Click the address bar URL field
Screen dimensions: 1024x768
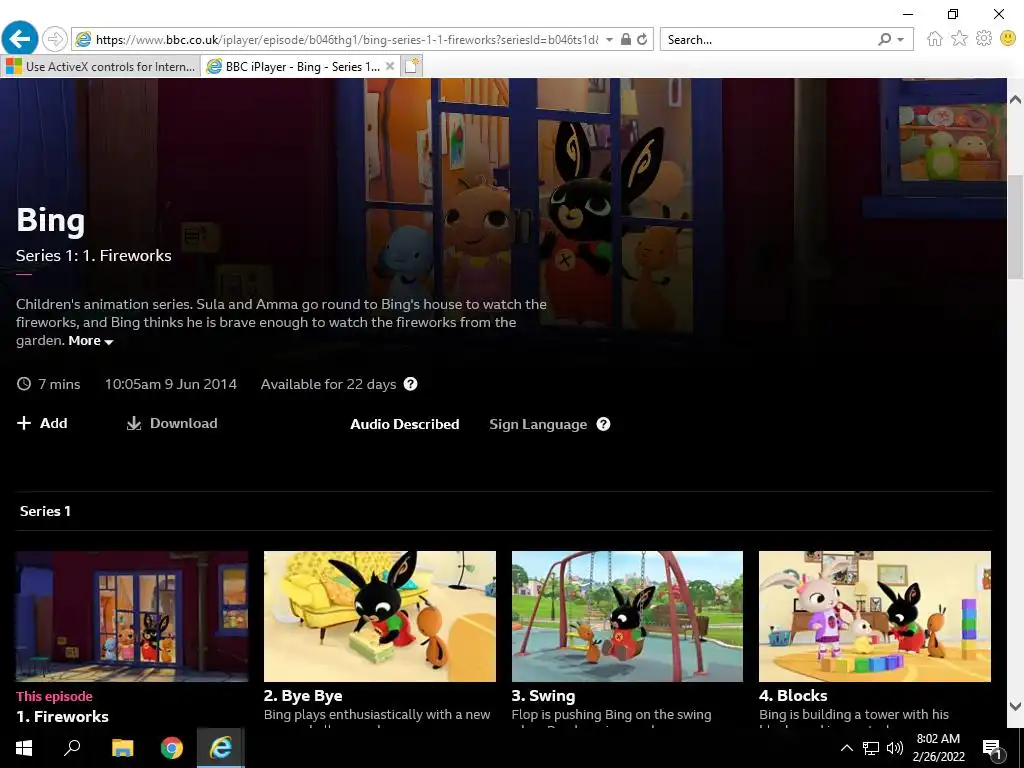(346, 40)
